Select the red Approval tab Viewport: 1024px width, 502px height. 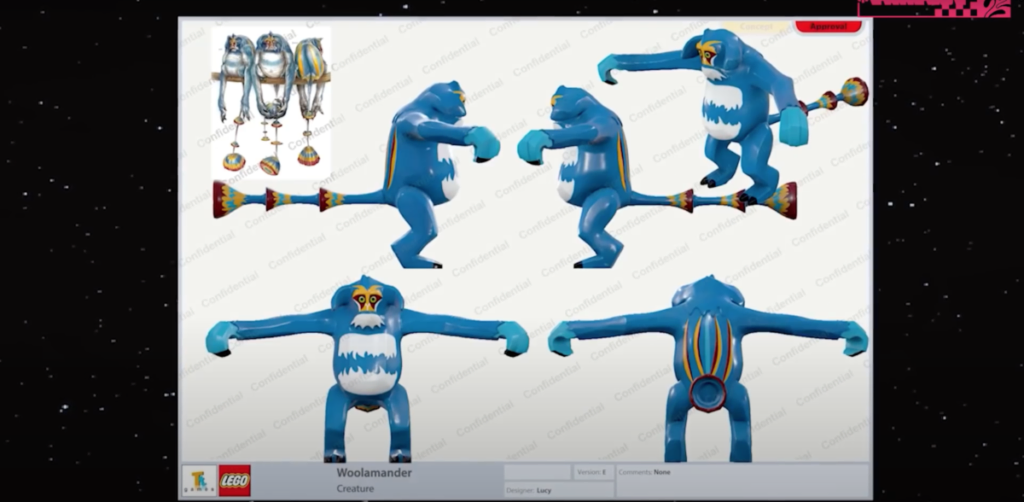click(x=828, y=27)
